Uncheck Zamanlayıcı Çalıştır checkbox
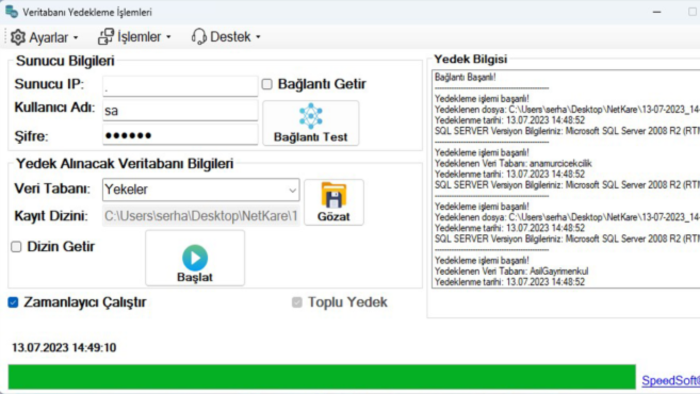The height and width of the screenshot is (394, 700). click(13, 302)
